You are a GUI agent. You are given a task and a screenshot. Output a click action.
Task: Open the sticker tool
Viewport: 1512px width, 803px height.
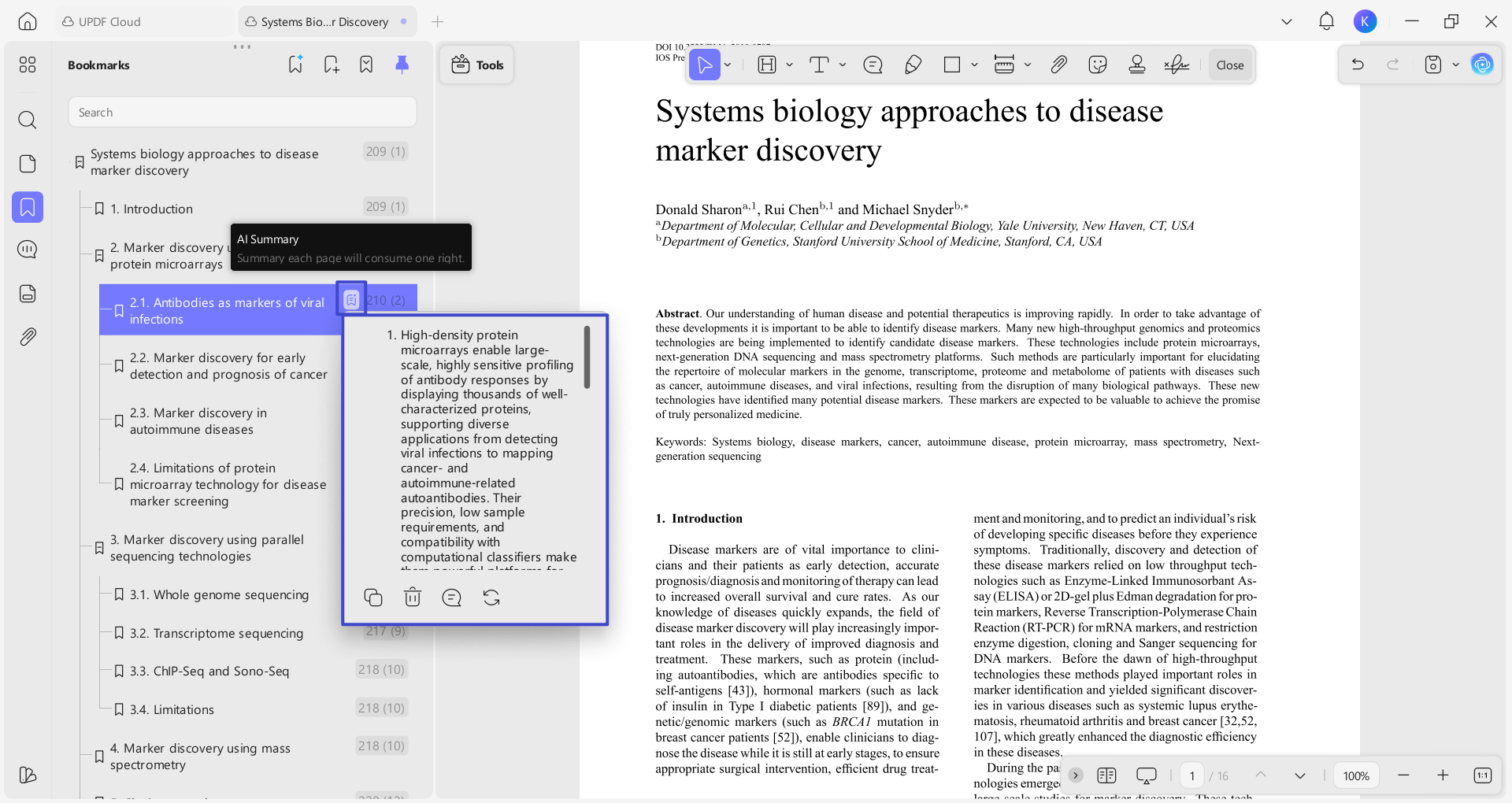1098,65
